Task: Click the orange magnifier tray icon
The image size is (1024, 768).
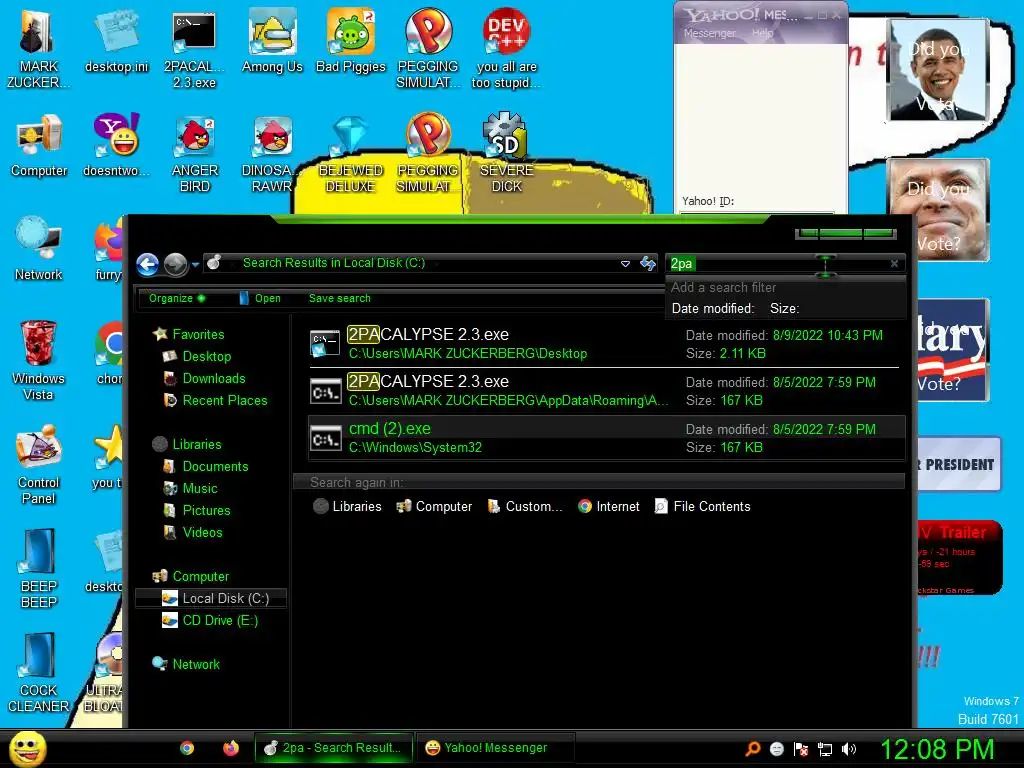Action: click(752, 749)
